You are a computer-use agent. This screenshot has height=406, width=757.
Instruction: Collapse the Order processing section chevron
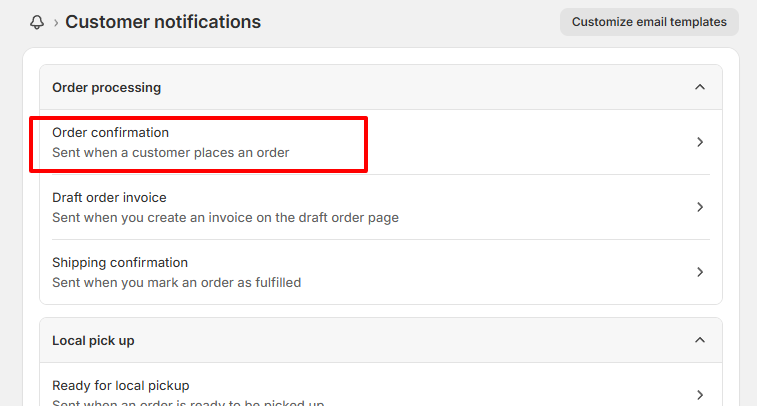700,87
